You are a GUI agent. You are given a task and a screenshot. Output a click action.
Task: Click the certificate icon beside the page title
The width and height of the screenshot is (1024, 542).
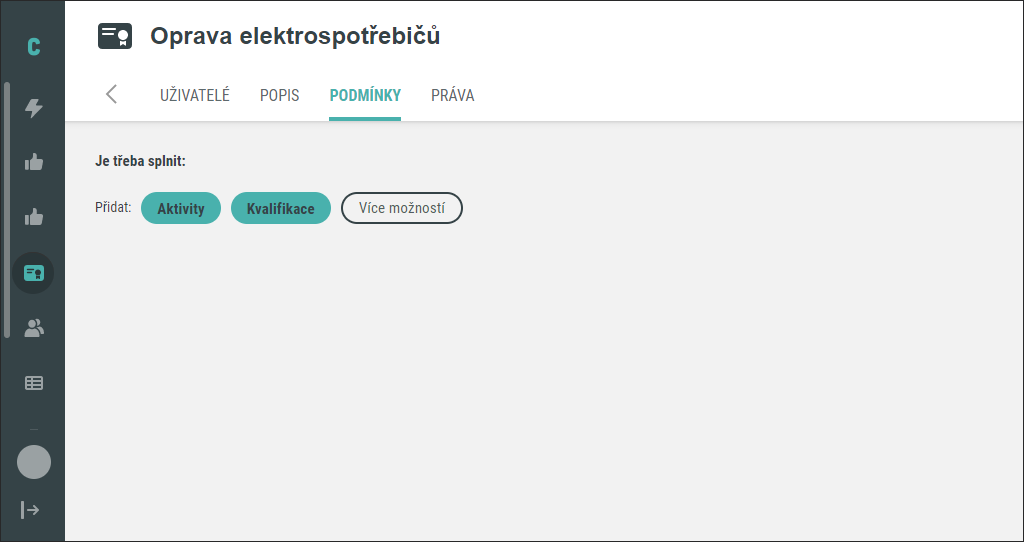coord(115,37)
